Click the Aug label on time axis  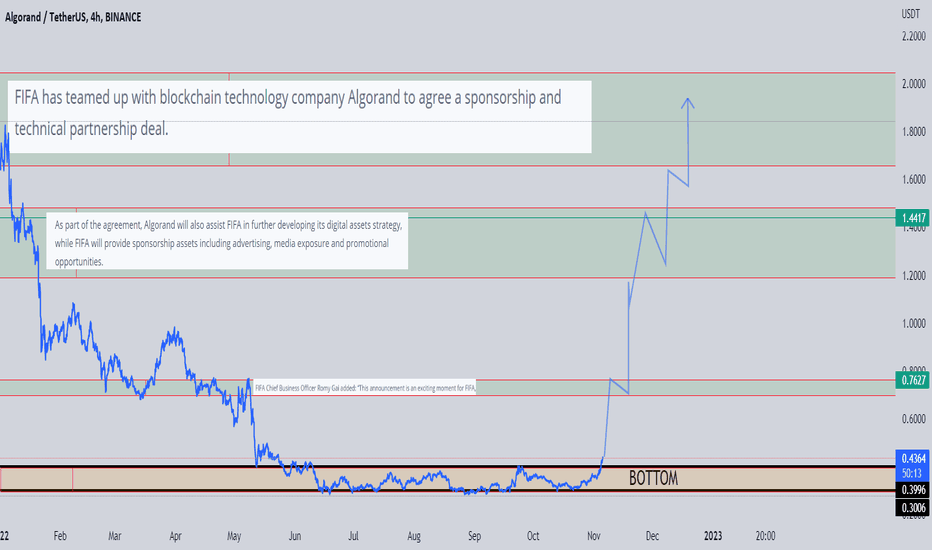pyautogui.click(x=414, y=536)
